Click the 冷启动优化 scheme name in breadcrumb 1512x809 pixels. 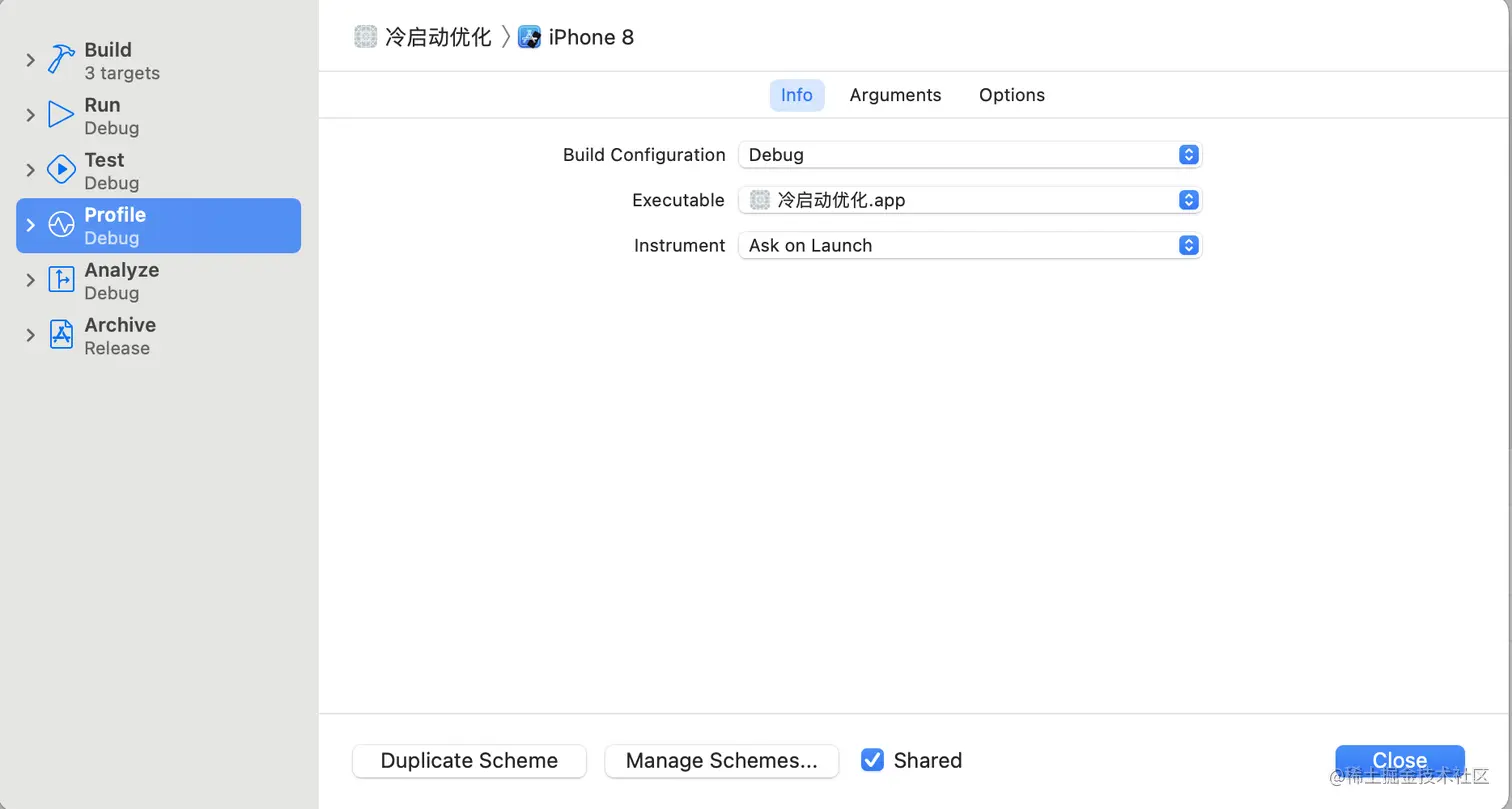point(438,37)
